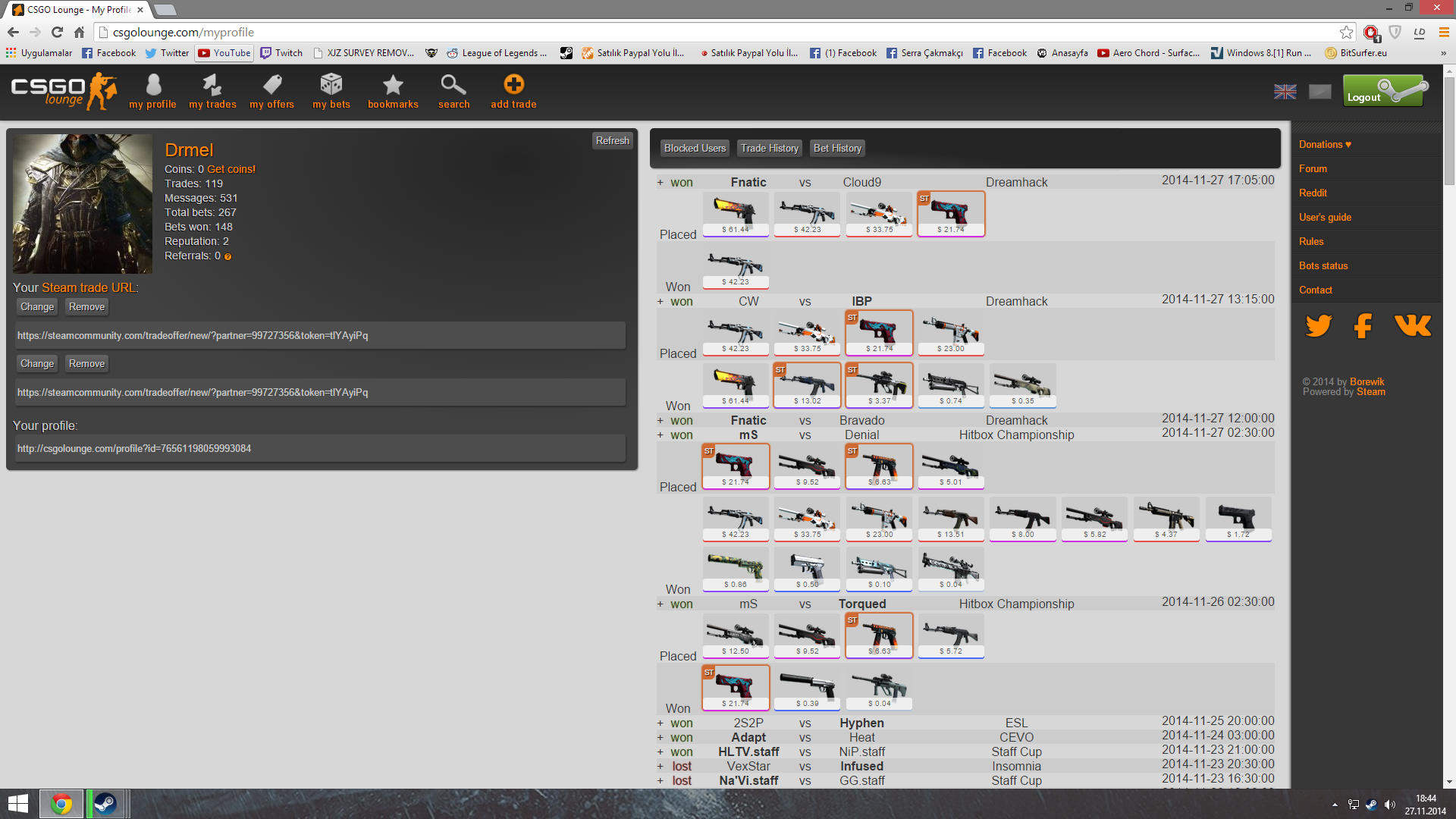Click the referrals help question icon
Viewport: 1456px width, 819px height.
coord(227,257)
